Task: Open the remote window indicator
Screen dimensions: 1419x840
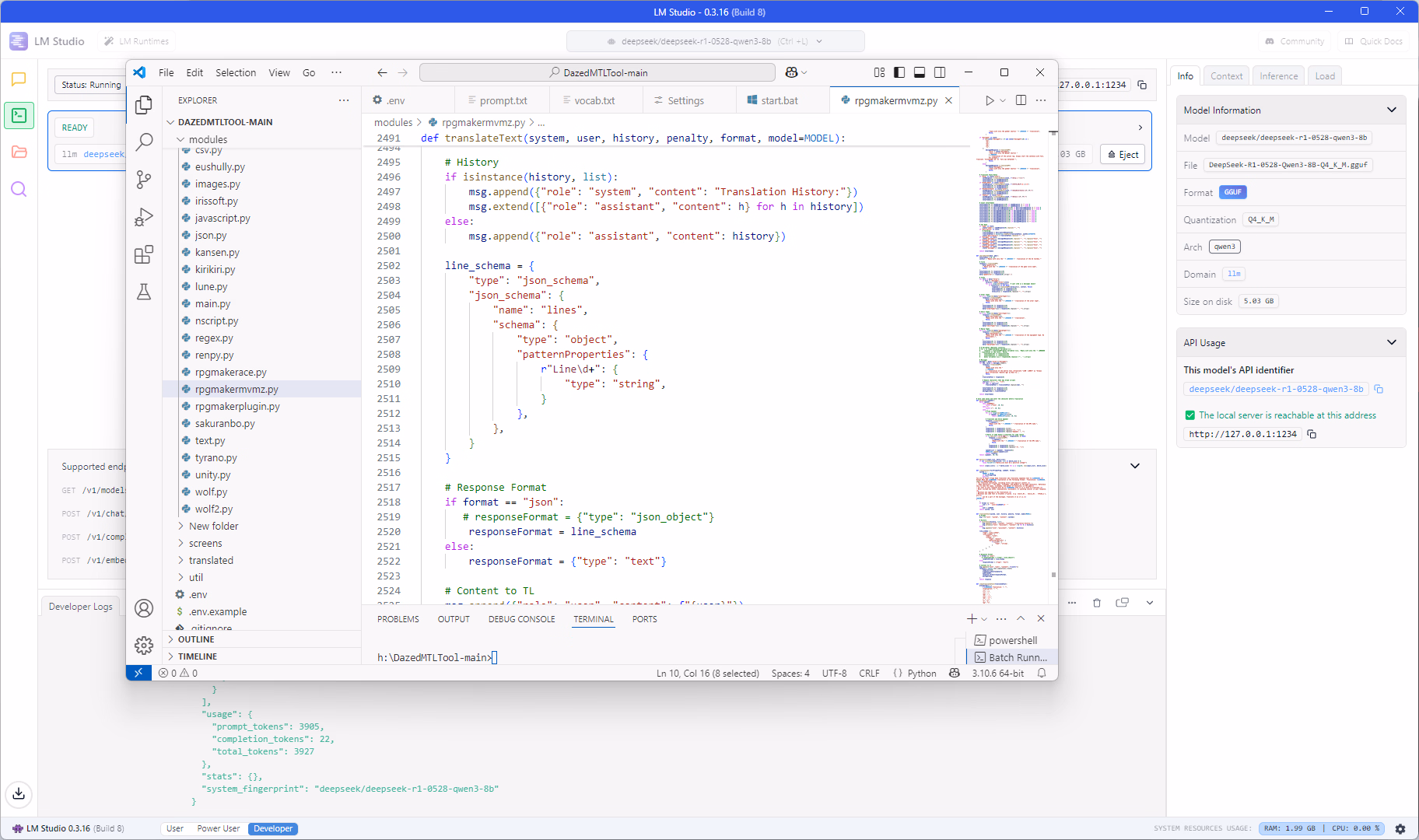Action: [138, 673]
